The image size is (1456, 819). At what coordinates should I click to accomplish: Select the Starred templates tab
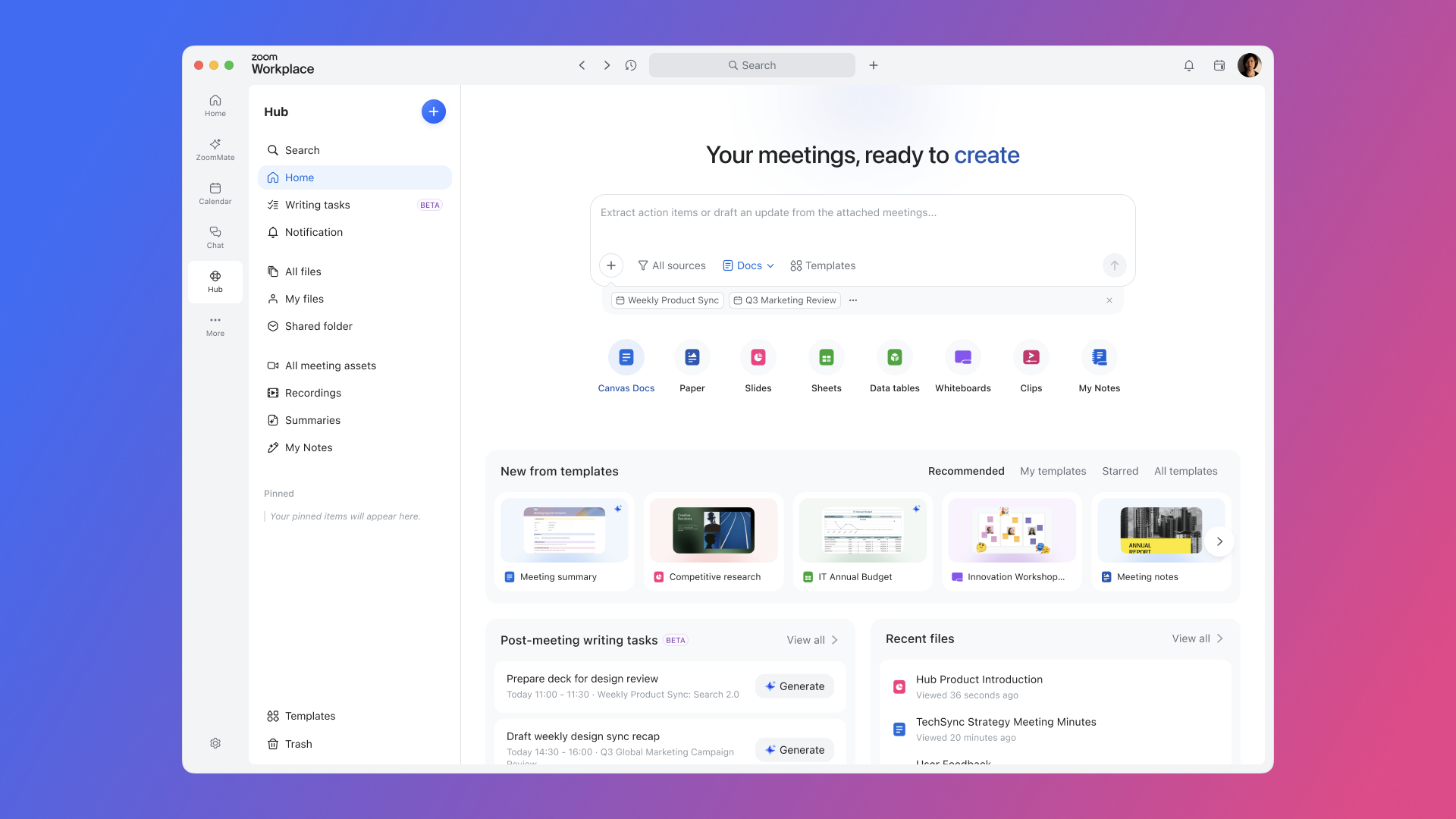coord(1120,471)
